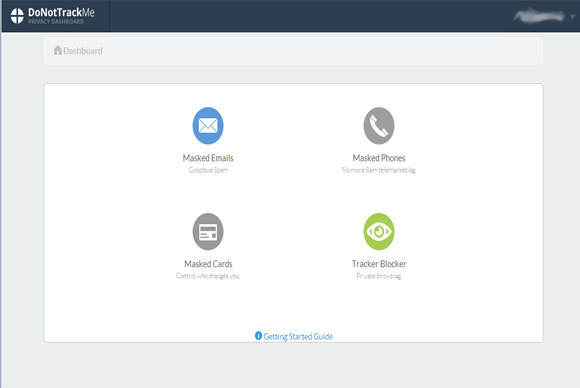
Task: Open the Masked Emails envelope icon
Action: pyautogui.click(x=208, y=126)
